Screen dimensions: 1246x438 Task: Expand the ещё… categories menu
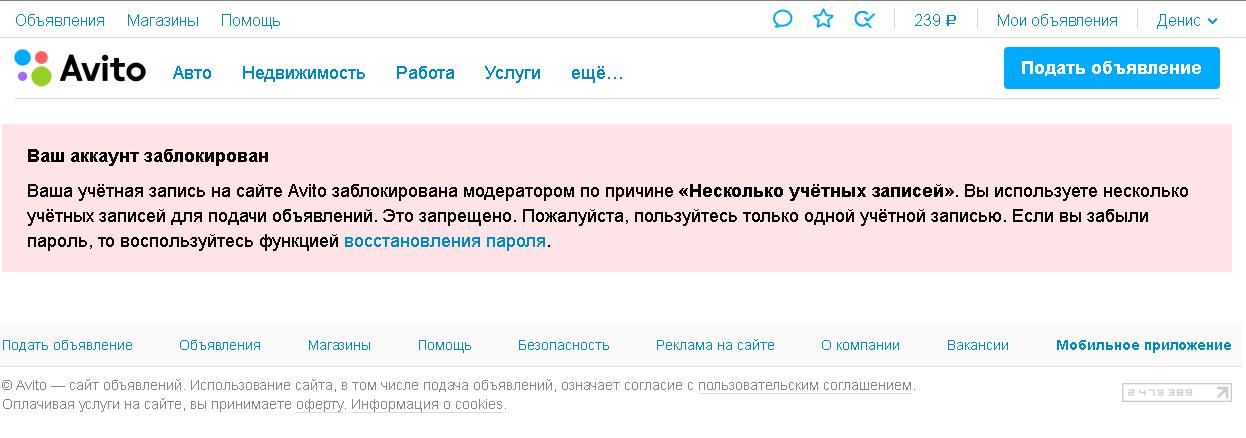(597, 73)
